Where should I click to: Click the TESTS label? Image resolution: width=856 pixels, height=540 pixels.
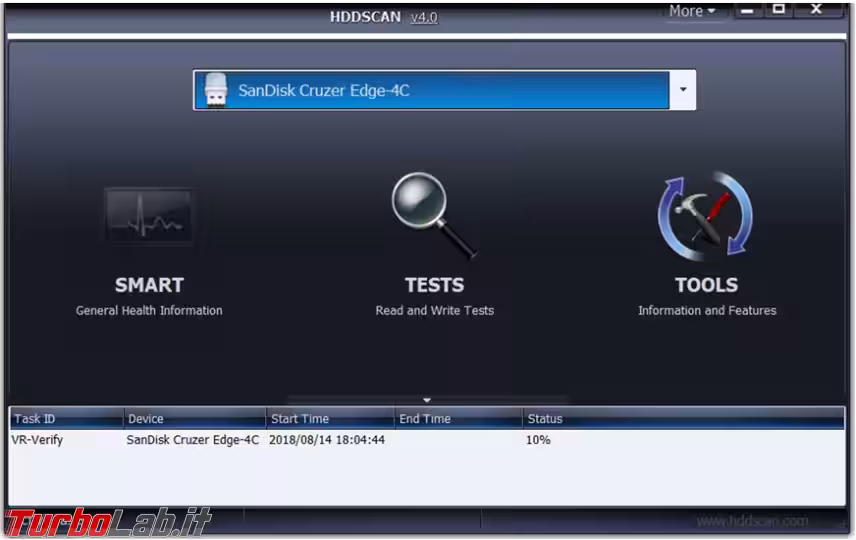(435, 285)
